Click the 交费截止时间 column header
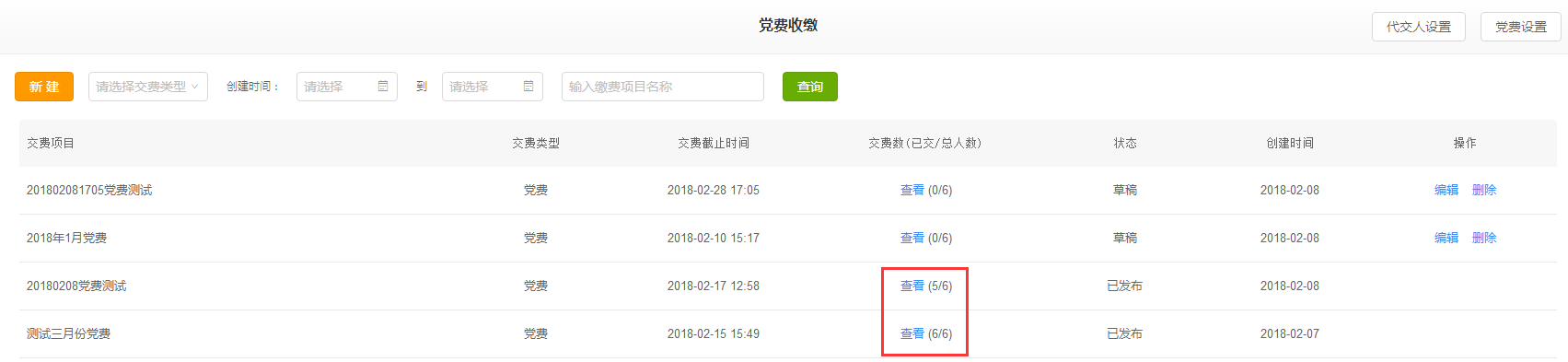This screenshot has height=362, width=1568. click(x=714, y=143)
